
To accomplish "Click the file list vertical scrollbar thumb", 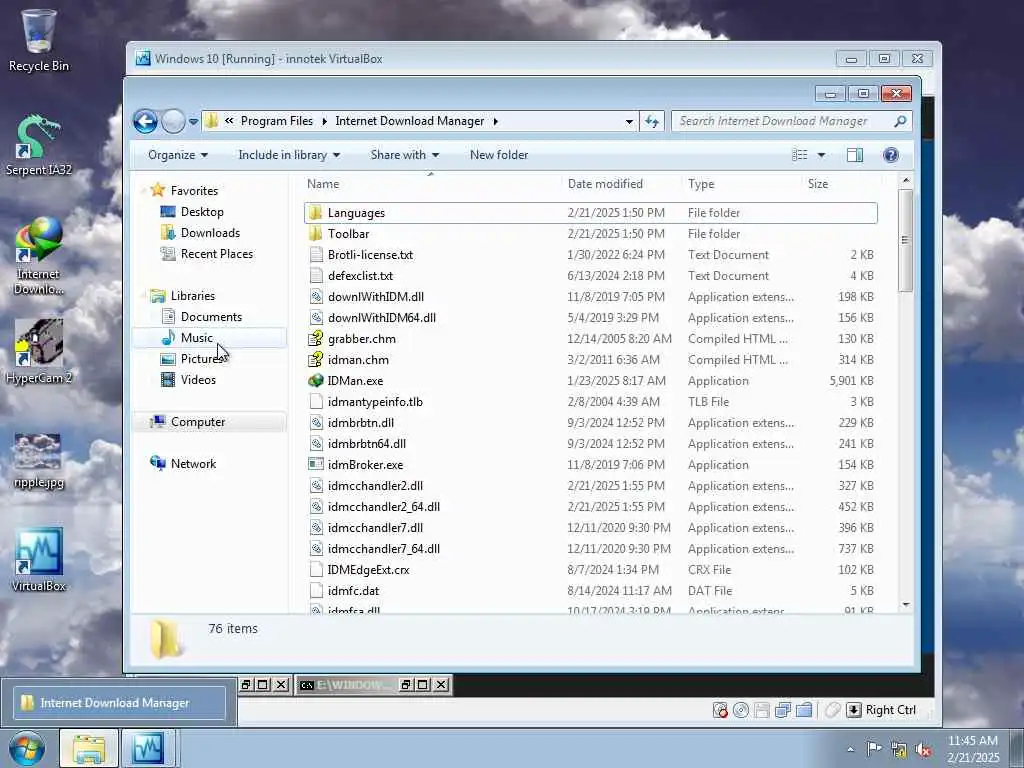I will coord(905,240).
